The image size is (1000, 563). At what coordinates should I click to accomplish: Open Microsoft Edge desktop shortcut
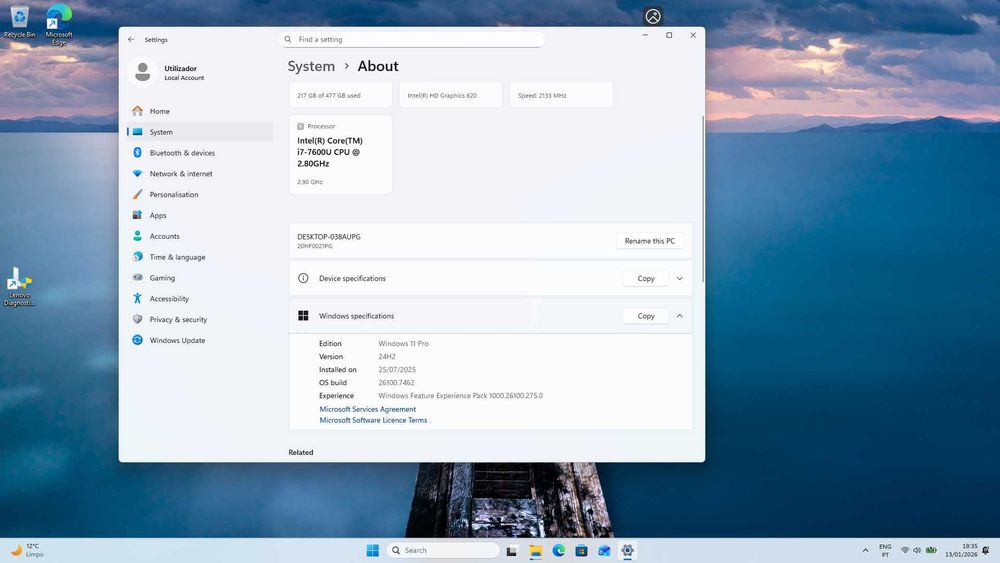[59, 24]
